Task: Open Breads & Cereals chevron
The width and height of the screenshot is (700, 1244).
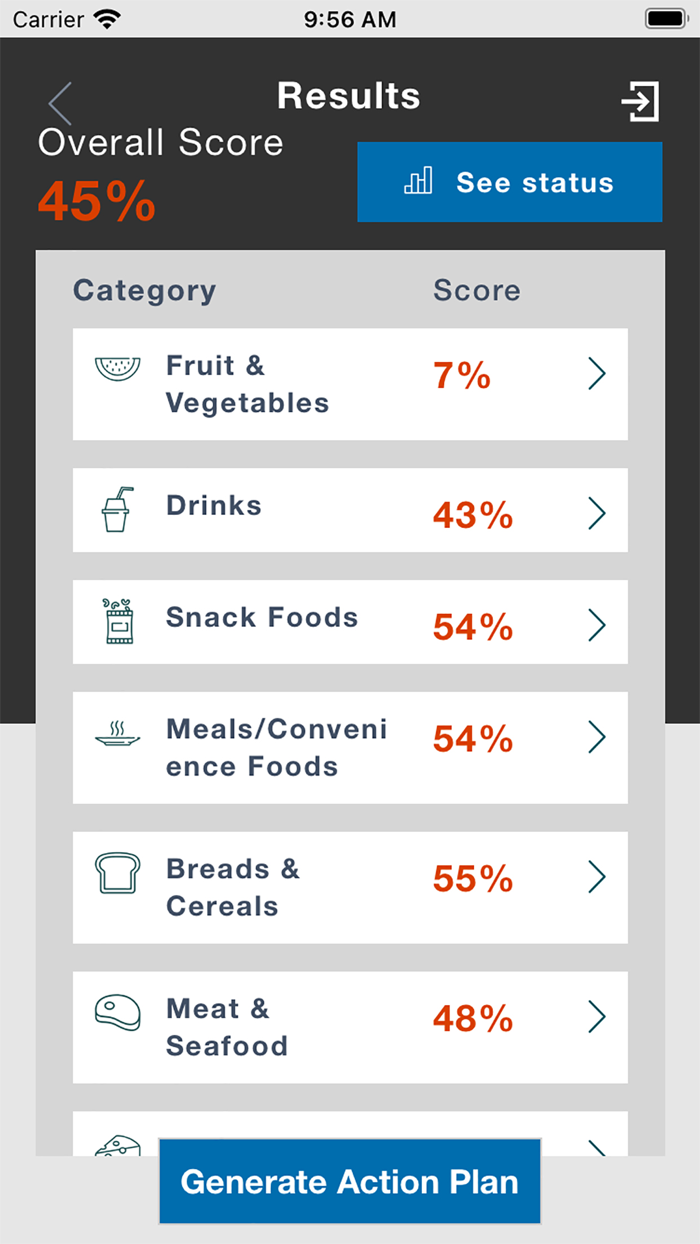Action: tap(597, 877)
